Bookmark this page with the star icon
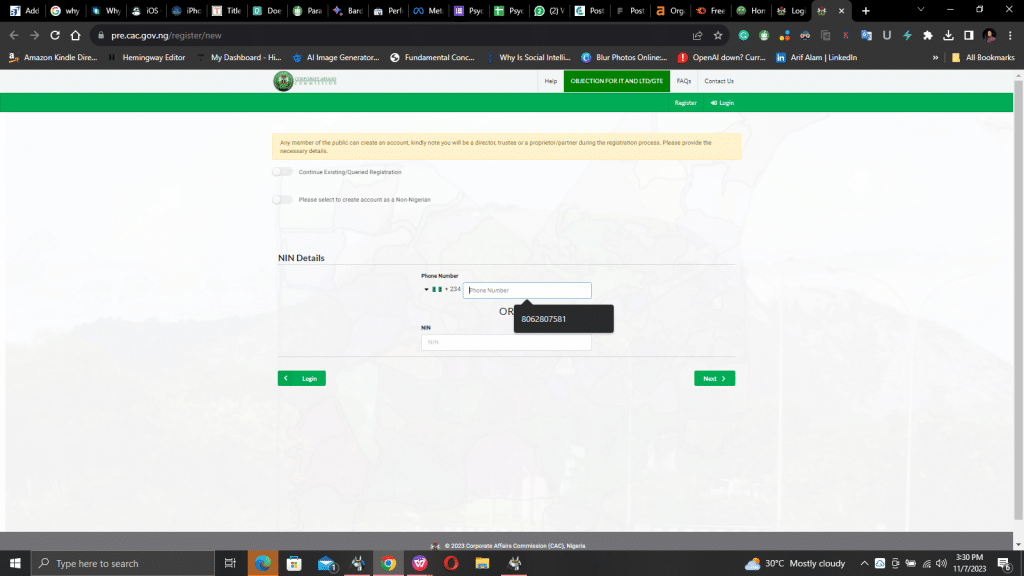Image resolution: width=1024 pixels, height=576 pixels. (717, 35)
